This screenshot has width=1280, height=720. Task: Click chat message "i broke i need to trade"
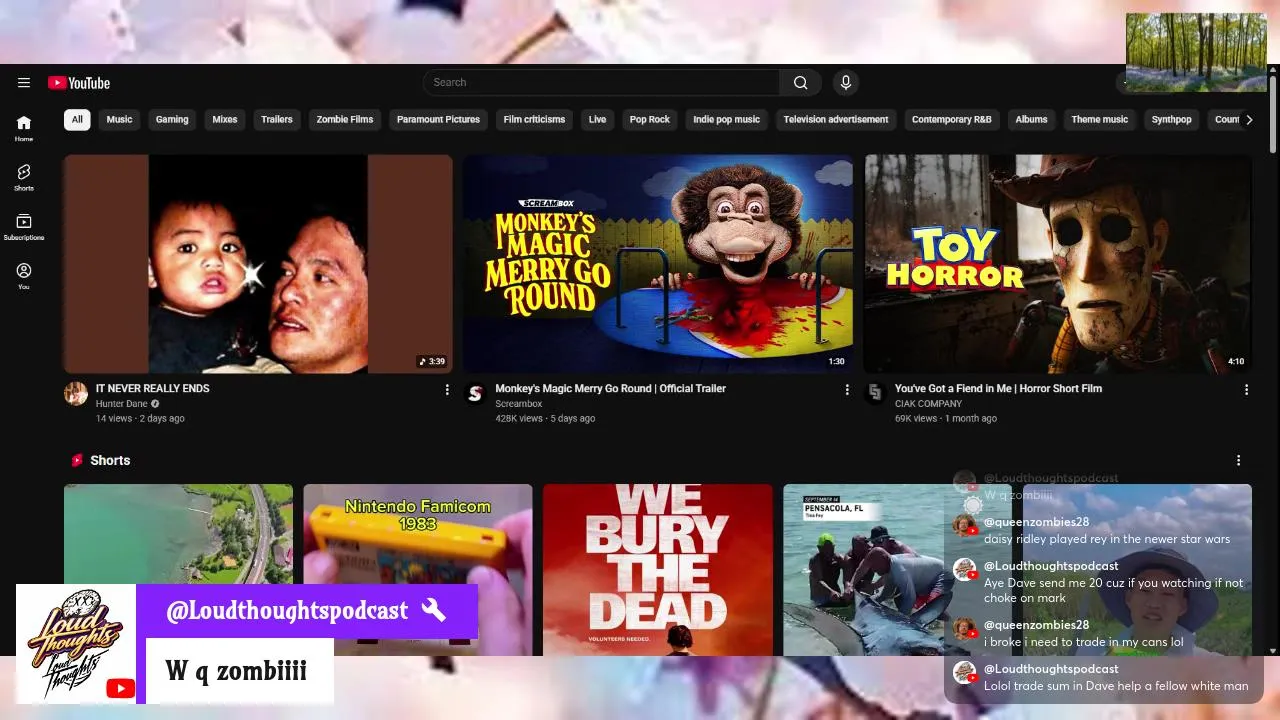coord(1084,642)
